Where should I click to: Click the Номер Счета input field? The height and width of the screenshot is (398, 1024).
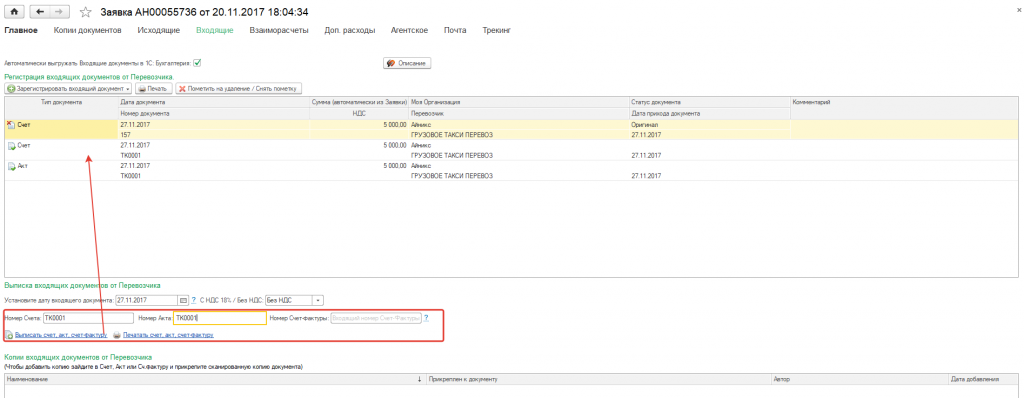click(88, 318)
